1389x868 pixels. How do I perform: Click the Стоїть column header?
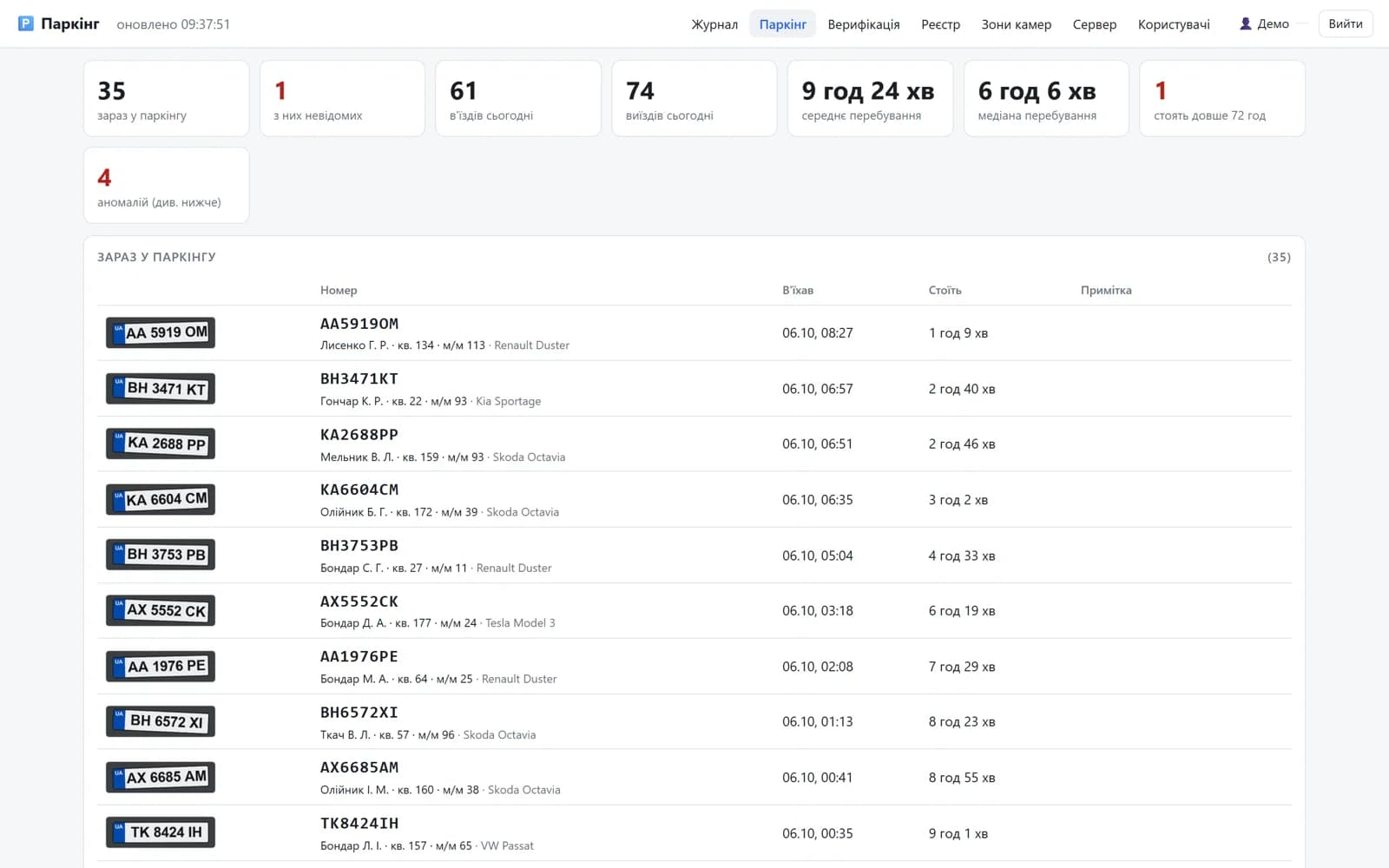(945, 290)
